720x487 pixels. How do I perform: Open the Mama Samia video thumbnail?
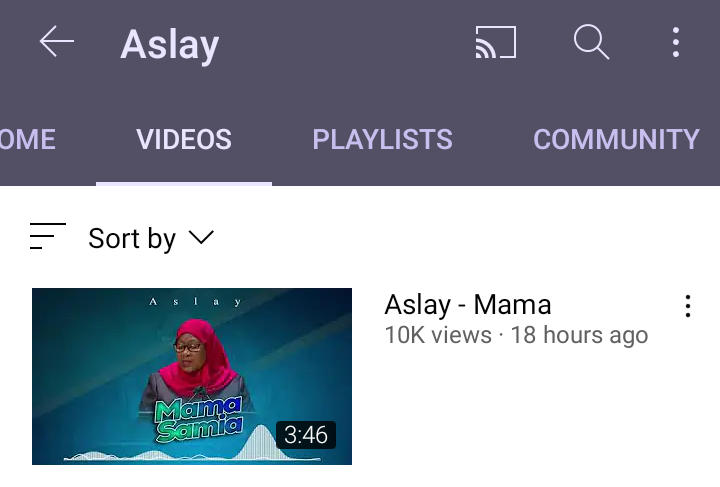(192, 376)
